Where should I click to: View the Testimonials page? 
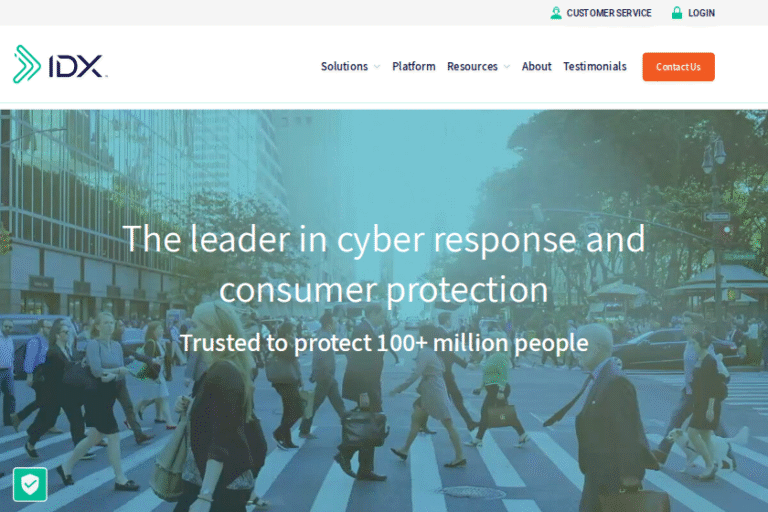[595, 66]
